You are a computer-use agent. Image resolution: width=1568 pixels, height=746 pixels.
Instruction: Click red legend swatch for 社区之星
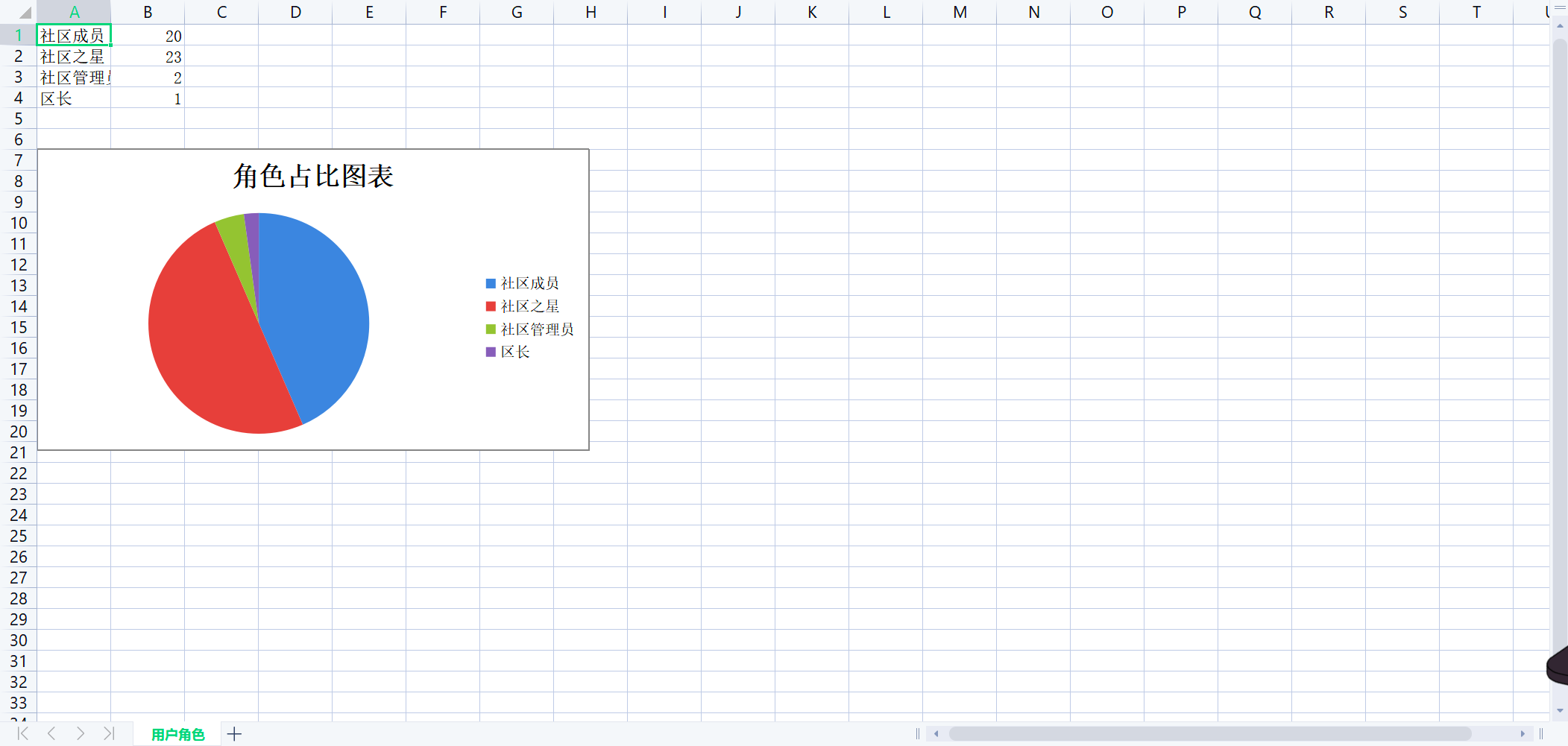(x=491, y=306)
